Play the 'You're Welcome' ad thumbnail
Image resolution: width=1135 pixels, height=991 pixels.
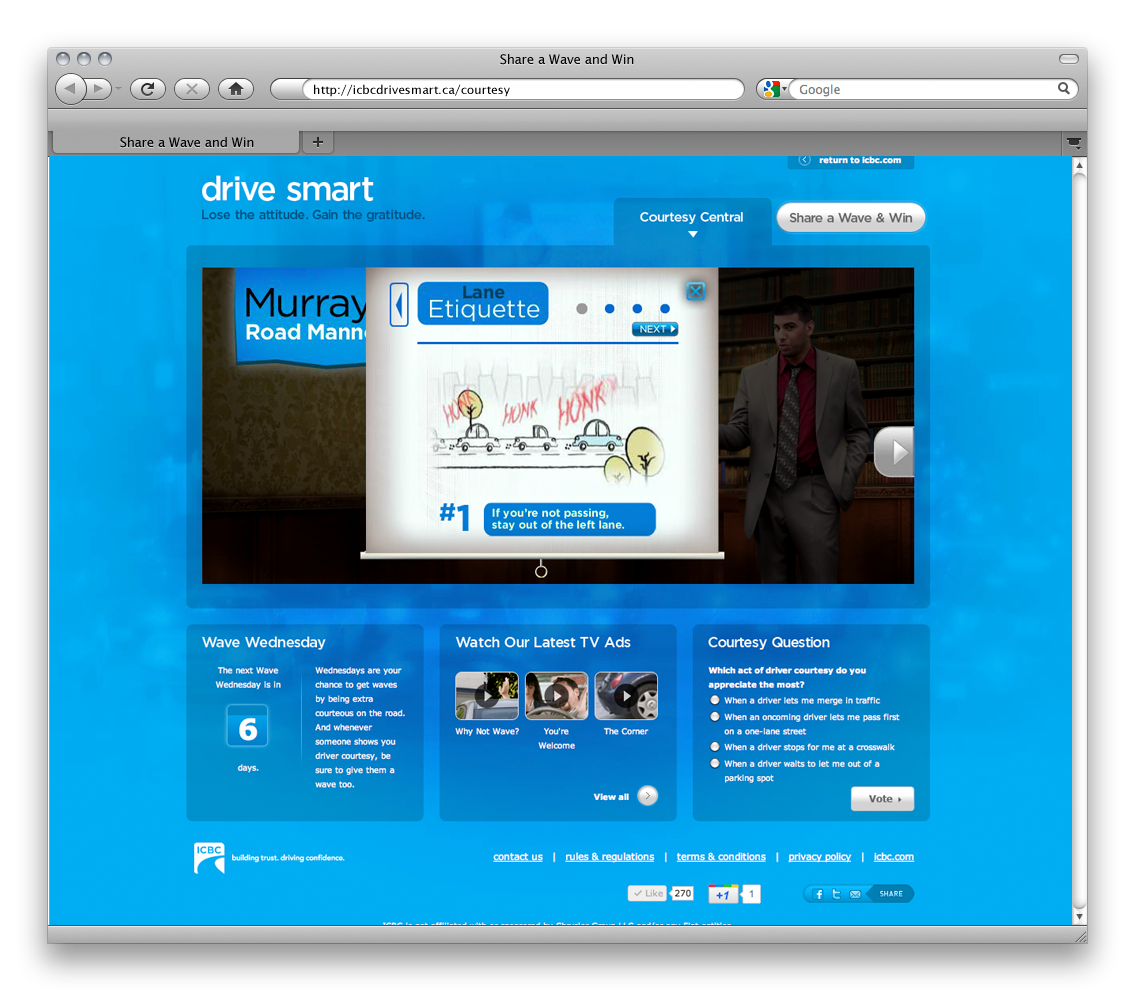tap(557, 696)
